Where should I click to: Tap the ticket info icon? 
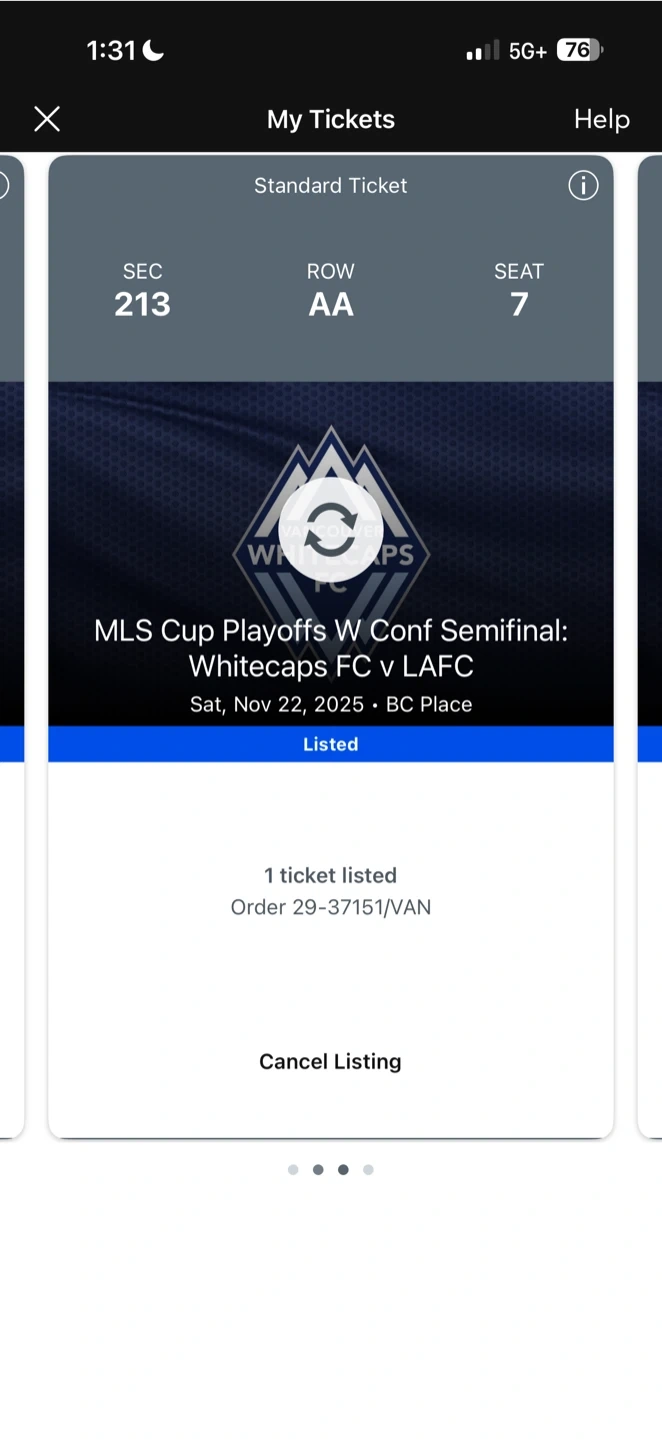(x=583, y=185)
